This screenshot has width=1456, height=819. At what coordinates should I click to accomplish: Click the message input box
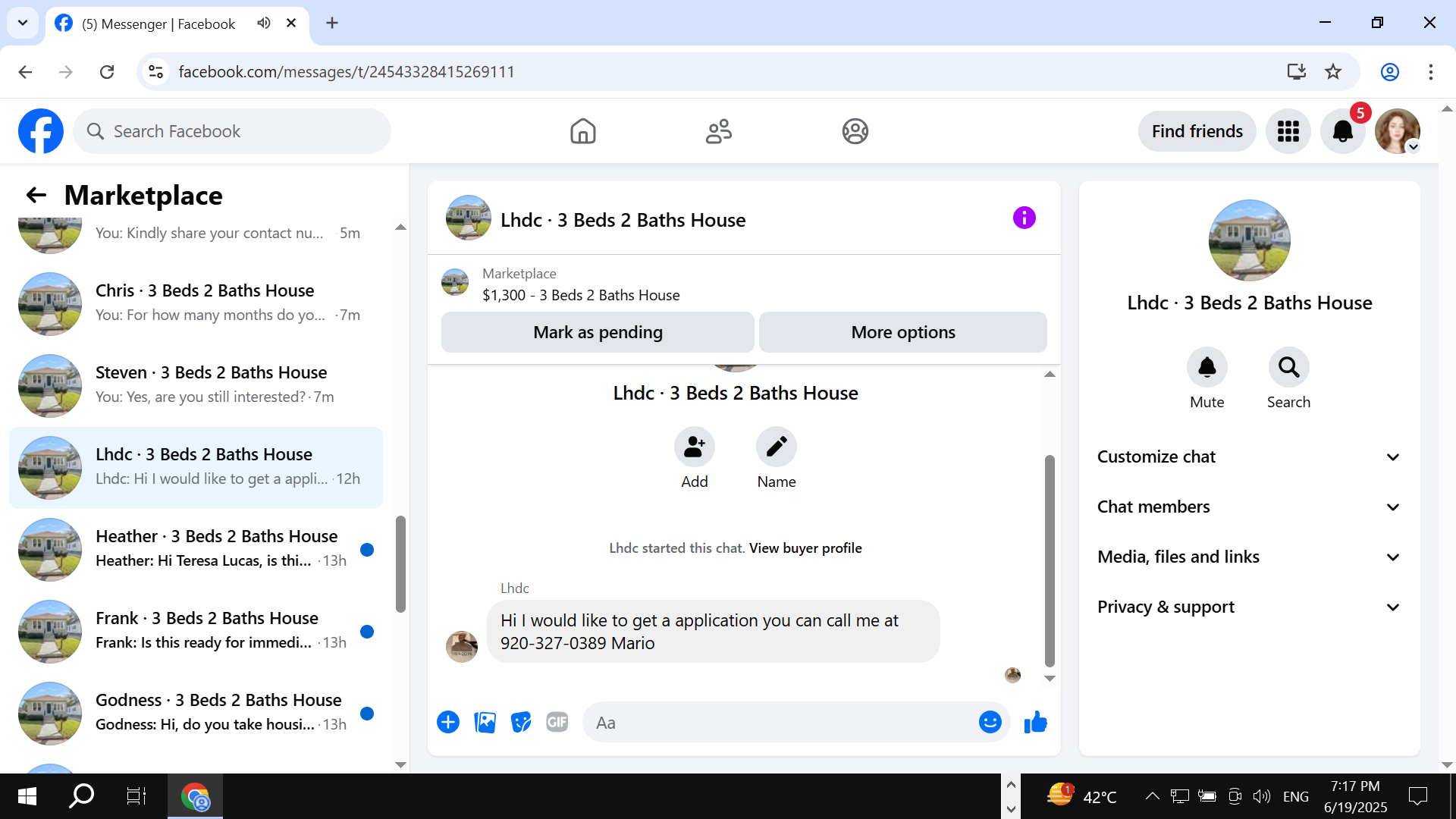coord(780,722)
